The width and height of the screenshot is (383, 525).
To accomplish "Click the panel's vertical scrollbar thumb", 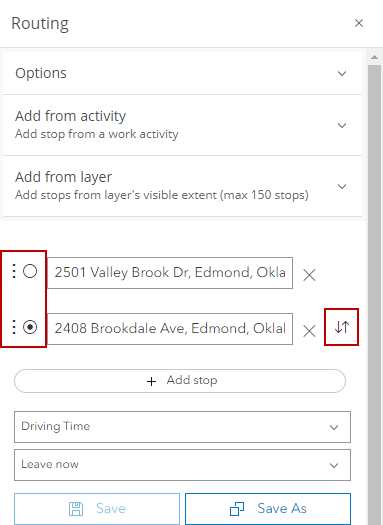I will (374, 295).
